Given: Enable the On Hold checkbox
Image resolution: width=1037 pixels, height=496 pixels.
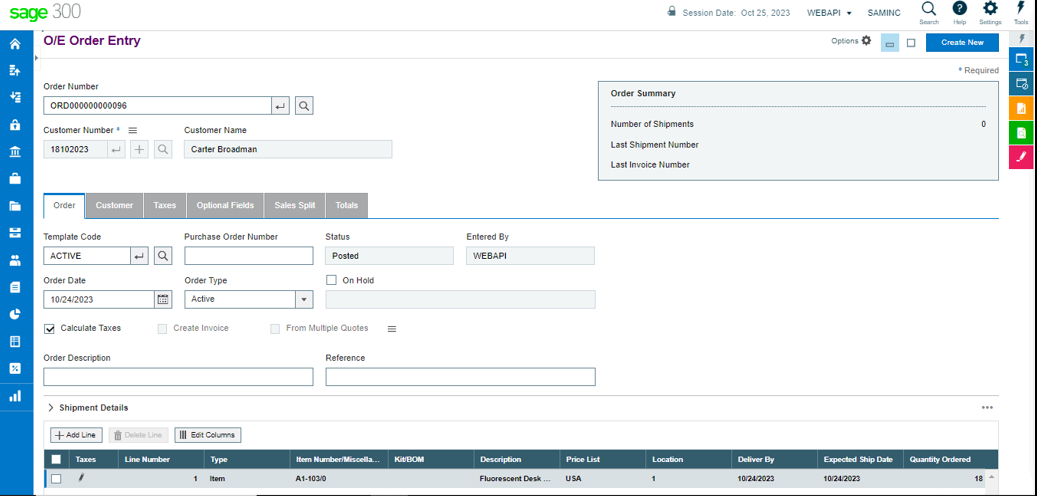Looking at the screenshot, I should point(332,281).
